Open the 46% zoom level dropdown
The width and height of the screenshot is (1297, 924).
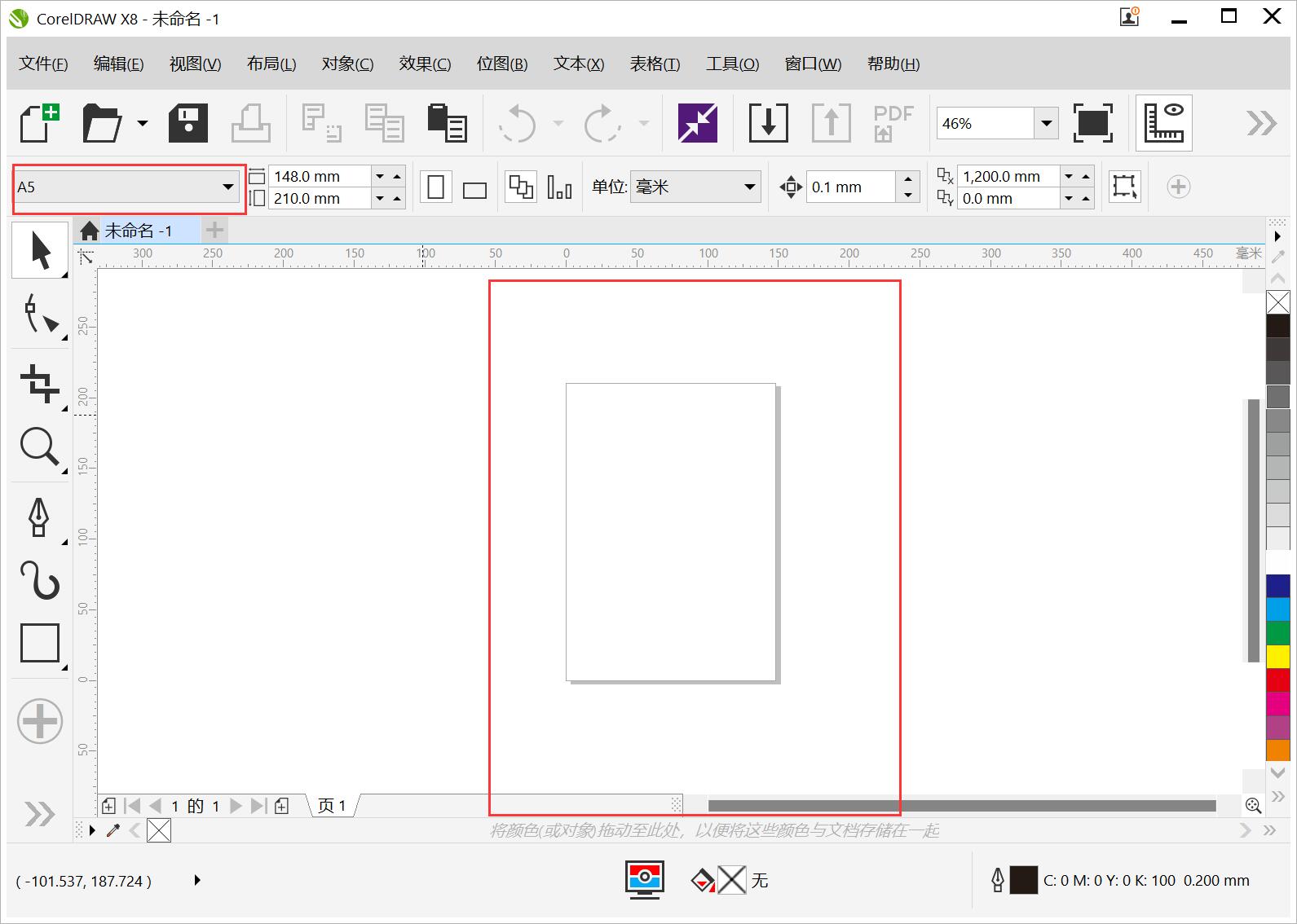pos(1046,124)
